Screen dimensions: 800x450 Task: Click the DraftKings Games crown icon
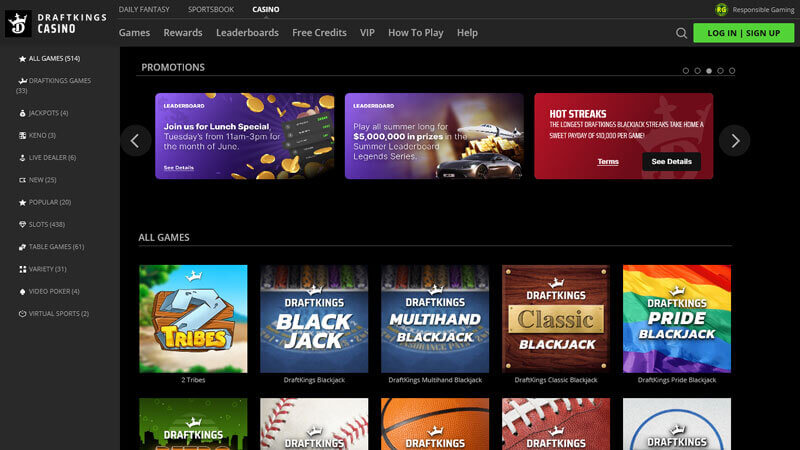click(x=22, y=81)
